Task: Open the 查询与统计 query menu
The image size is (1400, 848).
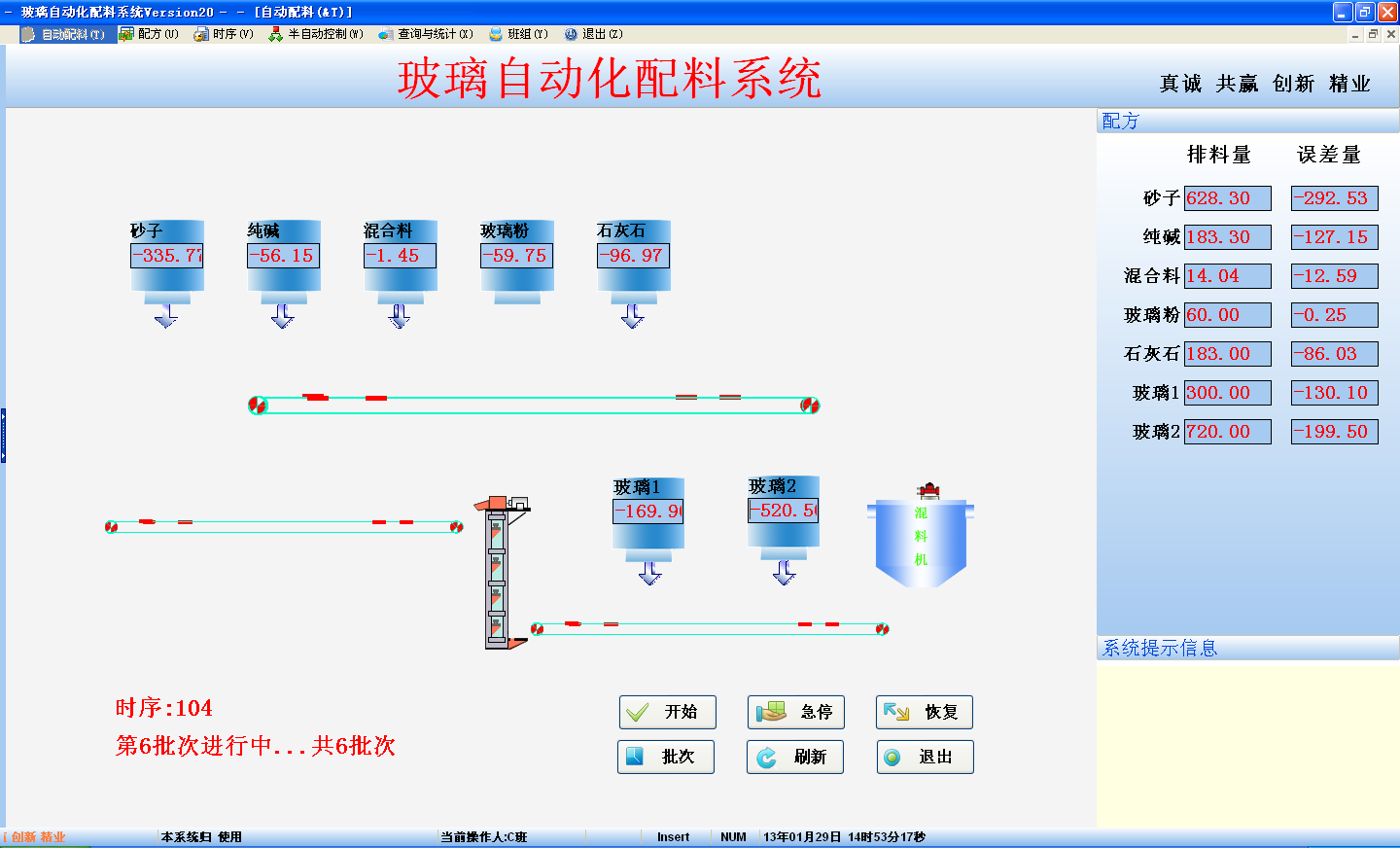Action: click(x=427, y=34)
